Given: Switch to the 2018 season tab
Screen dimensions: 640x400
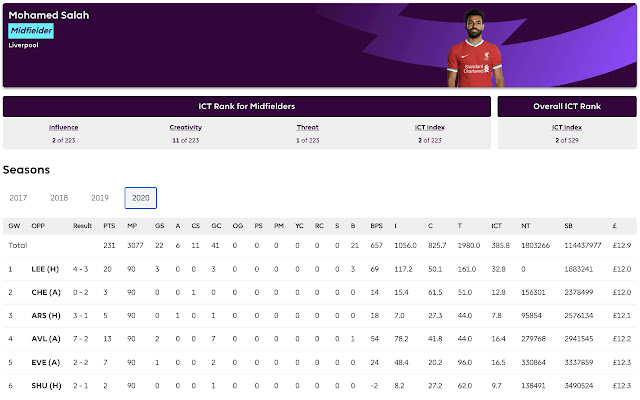Looking at the screenshot, I should pyautogui.click(x=59, y=198).
